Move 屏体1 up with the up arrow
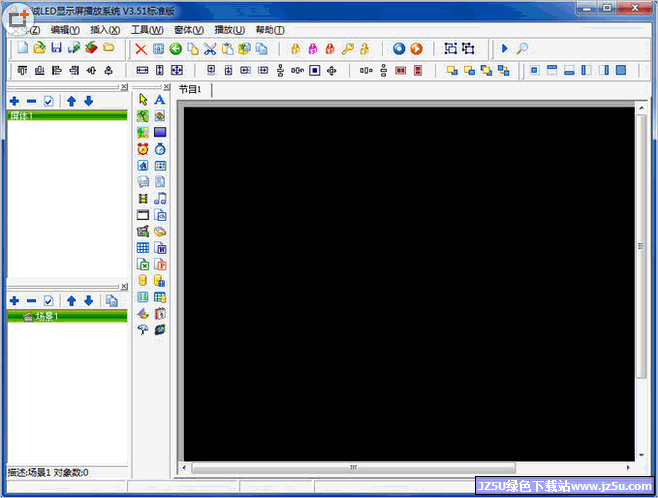This screenshot has width=658, height=498. tap(71, 101)
